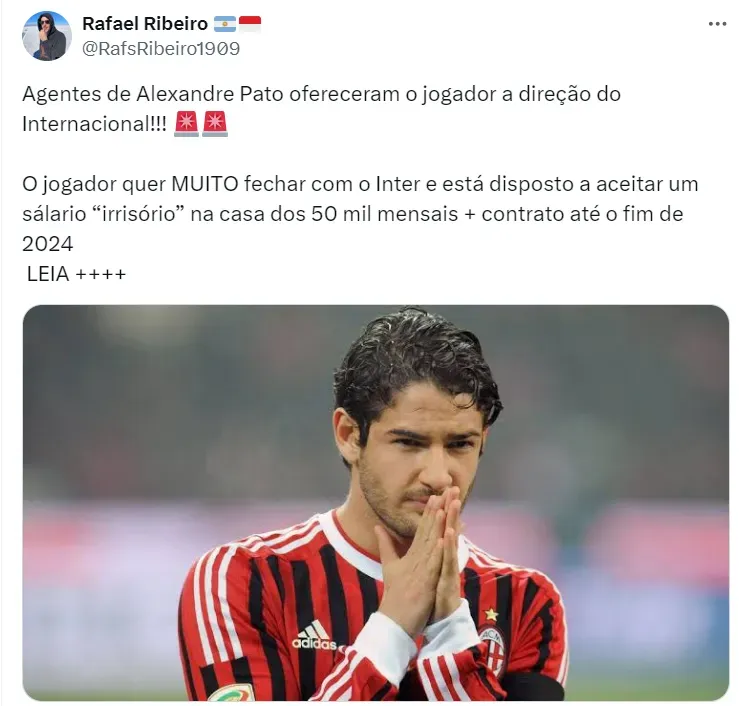
Task: Click the red and white flag emoji
Action: [x=250, y=24]
